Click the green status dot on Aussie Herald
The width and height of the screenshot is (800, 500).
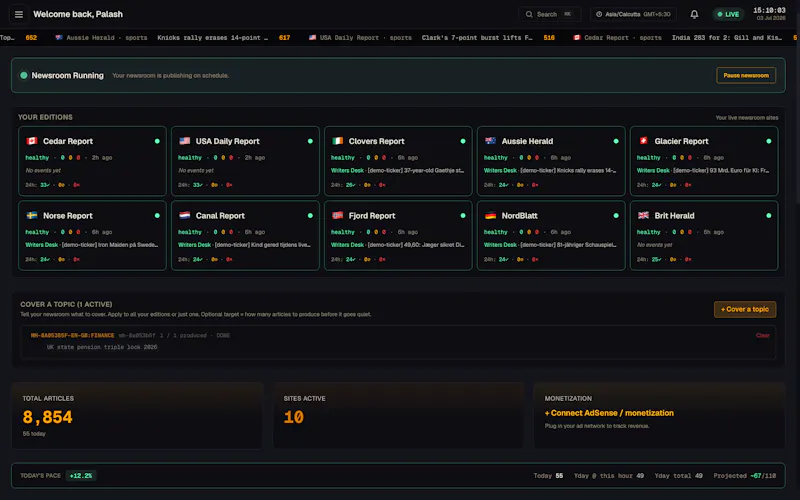(616, 141)
